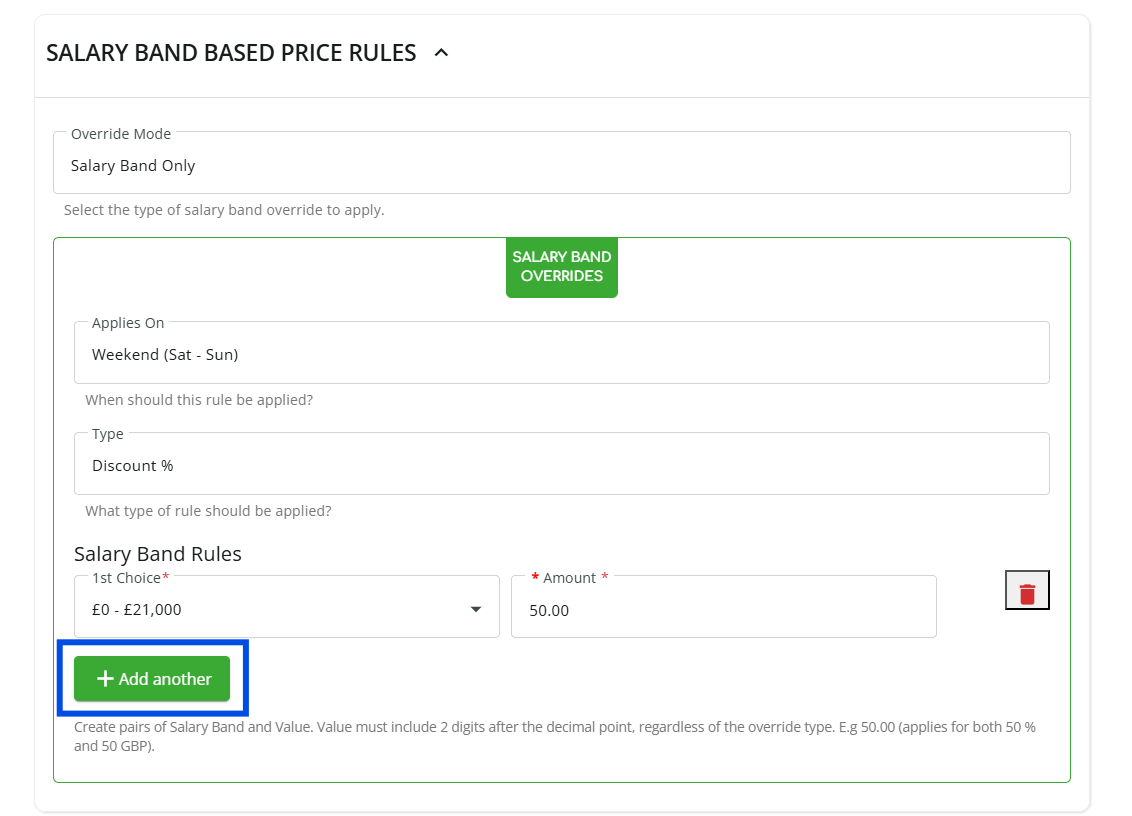Click the Amount field label
Viewport: 1132px width, 816px height.
coord(569,578)
